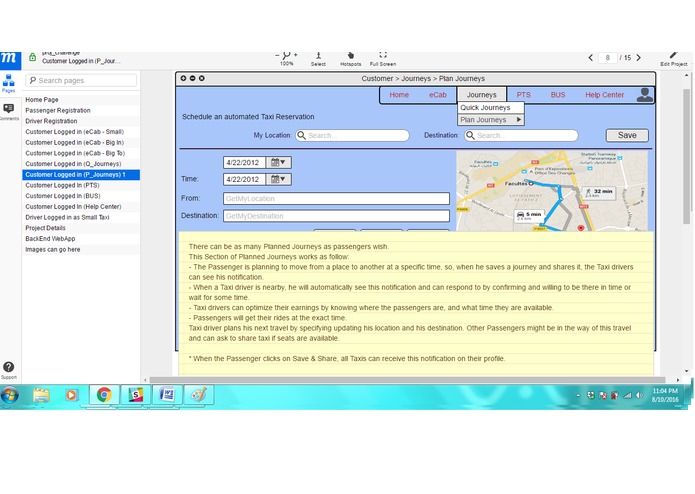Click the Search pages field

[x=81, y=80]
